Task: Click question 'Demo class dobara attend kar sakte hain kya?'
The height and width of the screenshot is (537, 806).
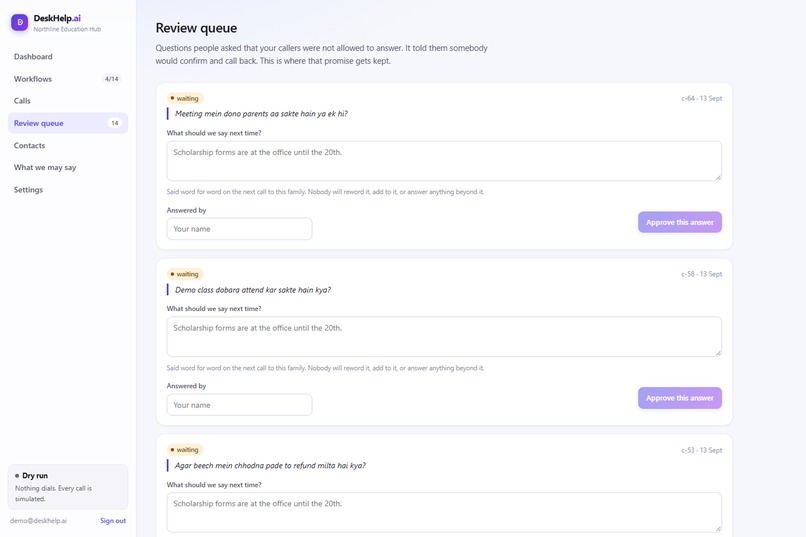Action: 253,290
